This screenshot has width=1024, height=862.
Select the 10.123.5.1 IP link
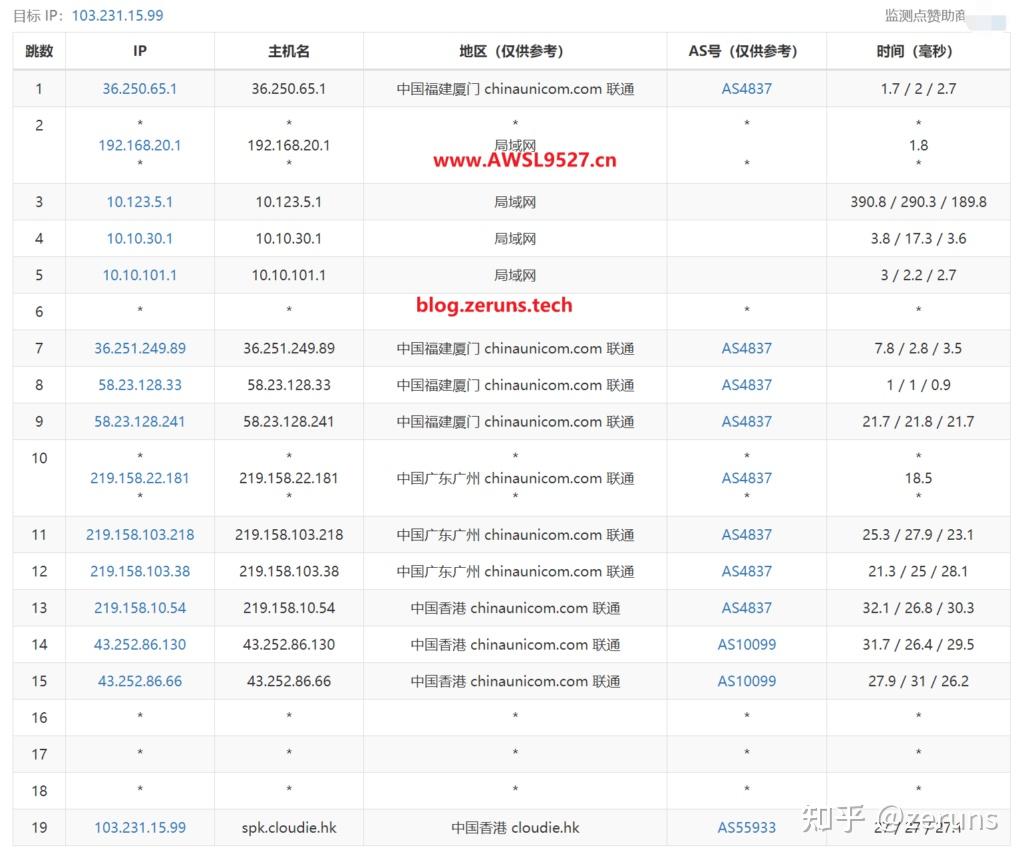coord(140,202)
